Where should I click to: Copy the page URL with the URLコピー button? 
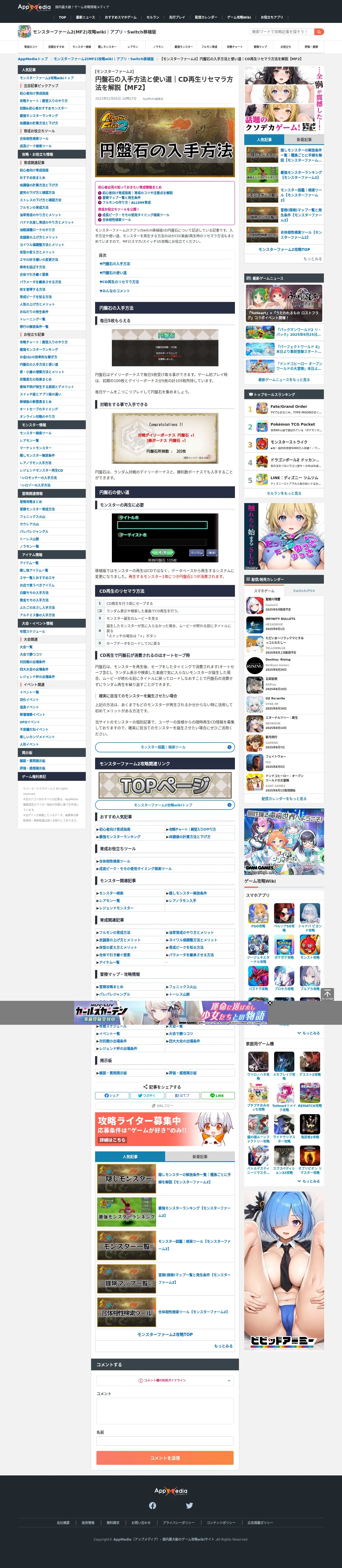pos(165,1105)
